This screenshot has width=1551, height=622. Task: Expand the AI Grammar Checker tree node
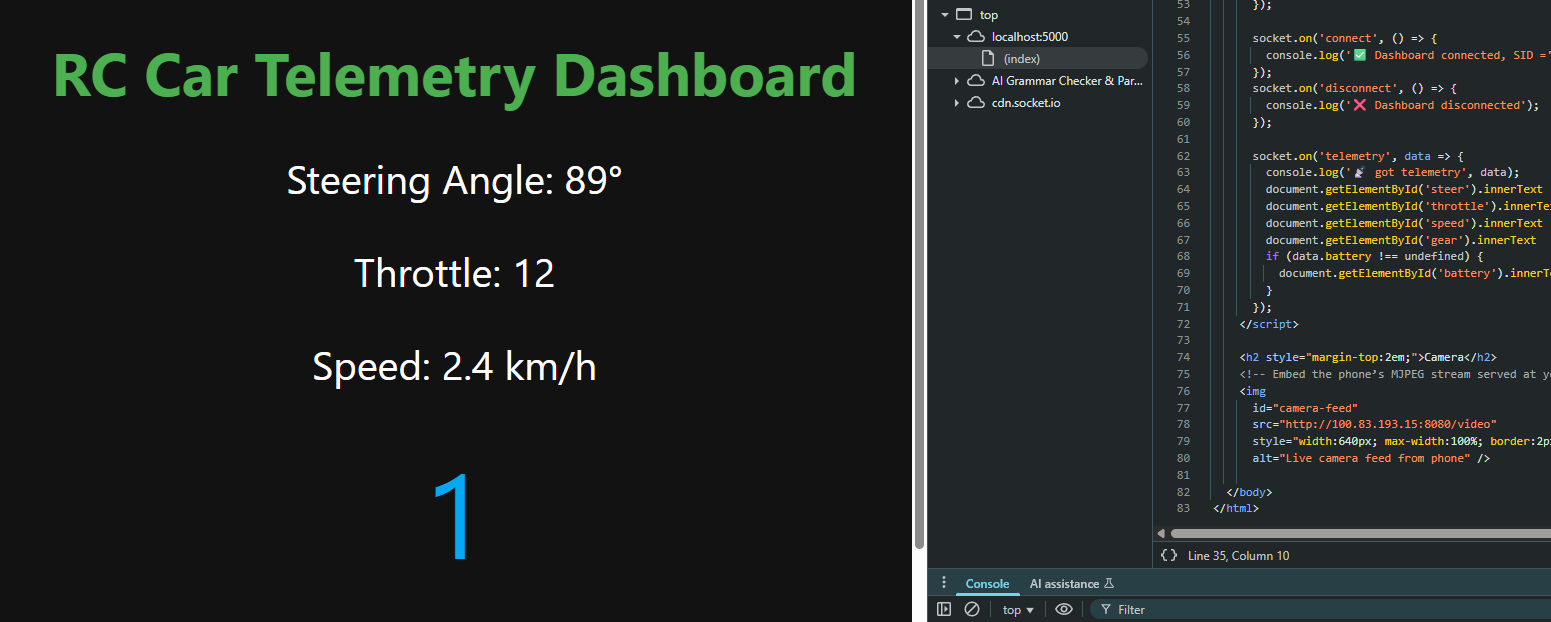click(957, 81)
